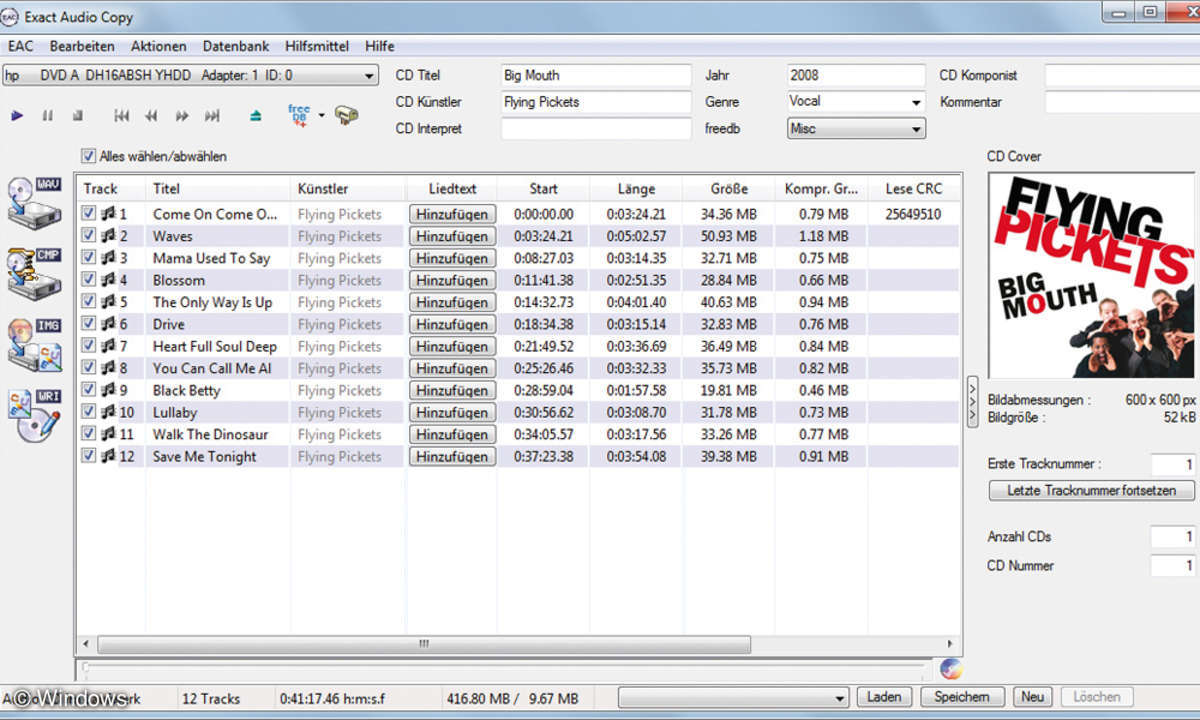Click the CMP compressed copy icon
This screenshot has height=720, width=1200.
[x=35, y=272]
